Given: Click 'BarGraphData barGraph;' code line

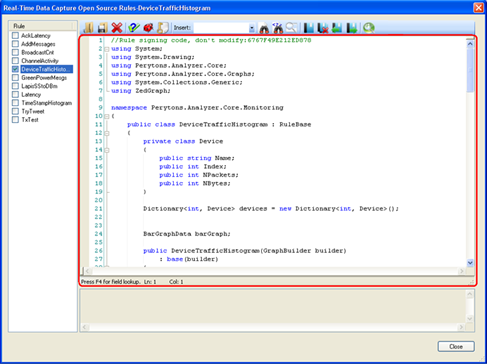Looking at the screenshot, I should [x=187, y=234].
